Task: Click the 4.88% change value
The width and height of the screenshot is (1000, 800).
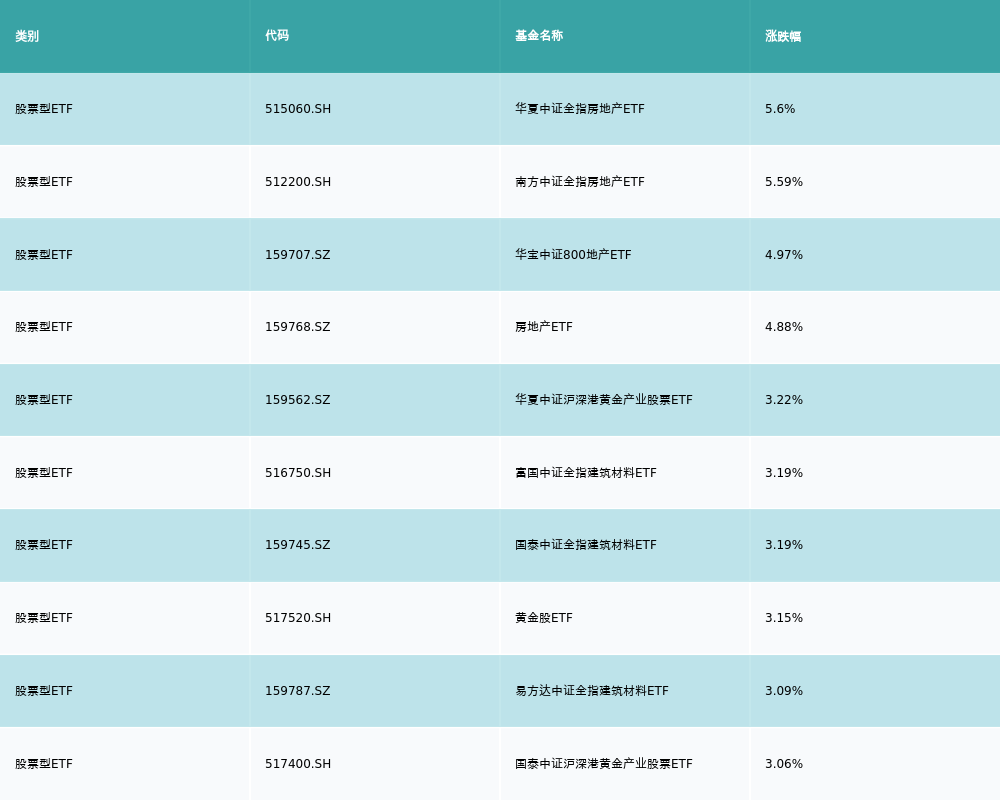Action: [x=784, y=327]
